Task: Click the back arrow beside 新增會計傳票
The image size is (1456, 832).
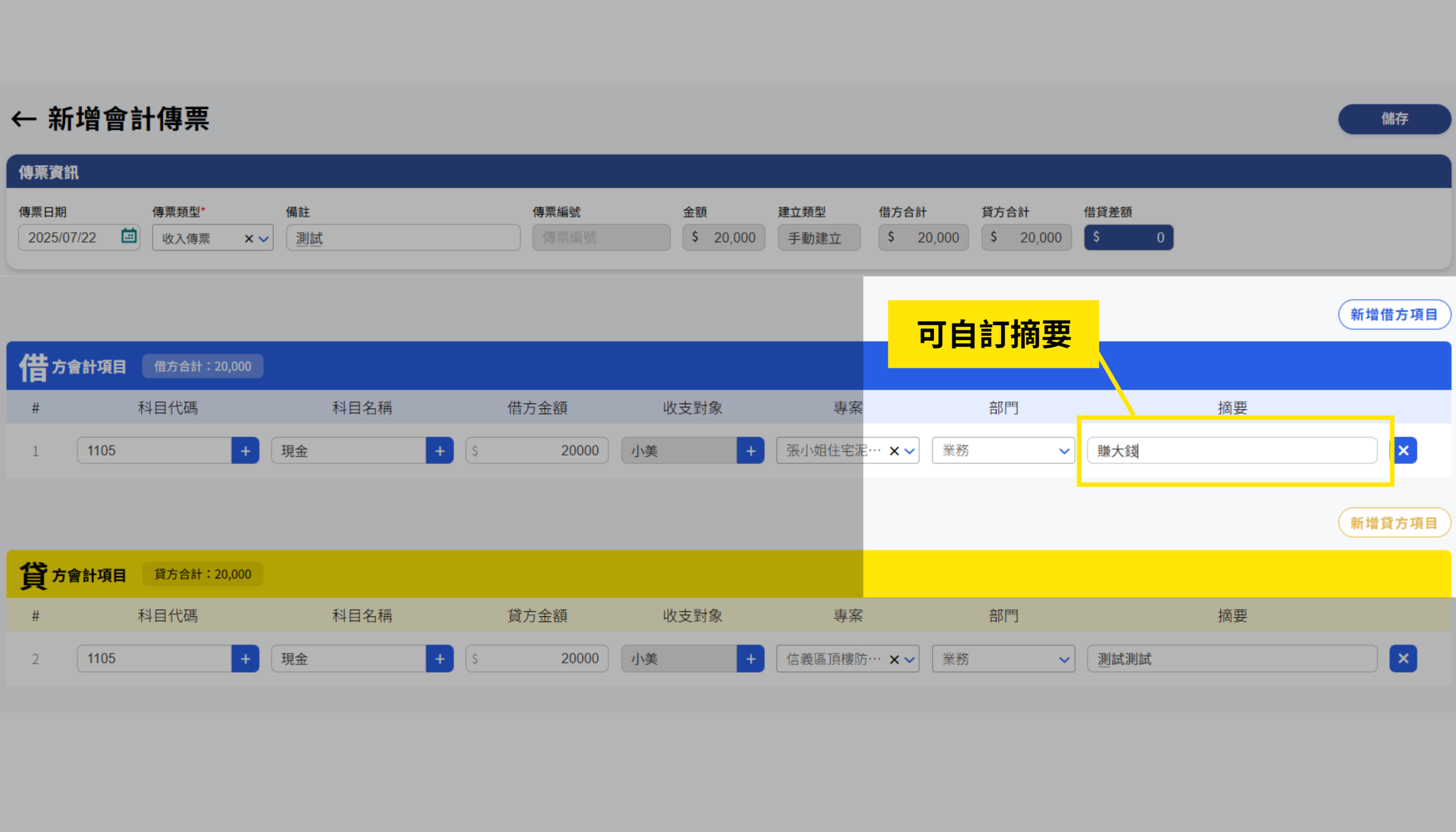Action: click(x=23, y=119)
